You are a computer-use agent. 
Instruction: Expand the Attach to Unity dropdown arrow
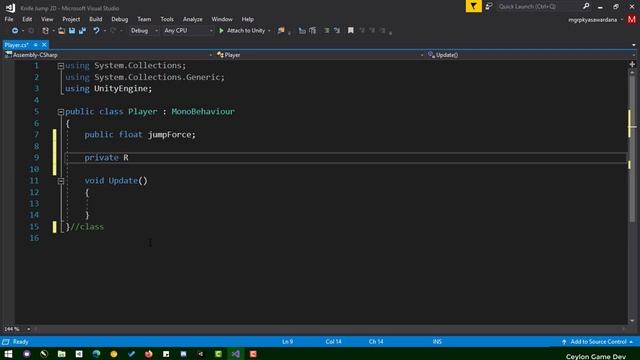[269, 31]
